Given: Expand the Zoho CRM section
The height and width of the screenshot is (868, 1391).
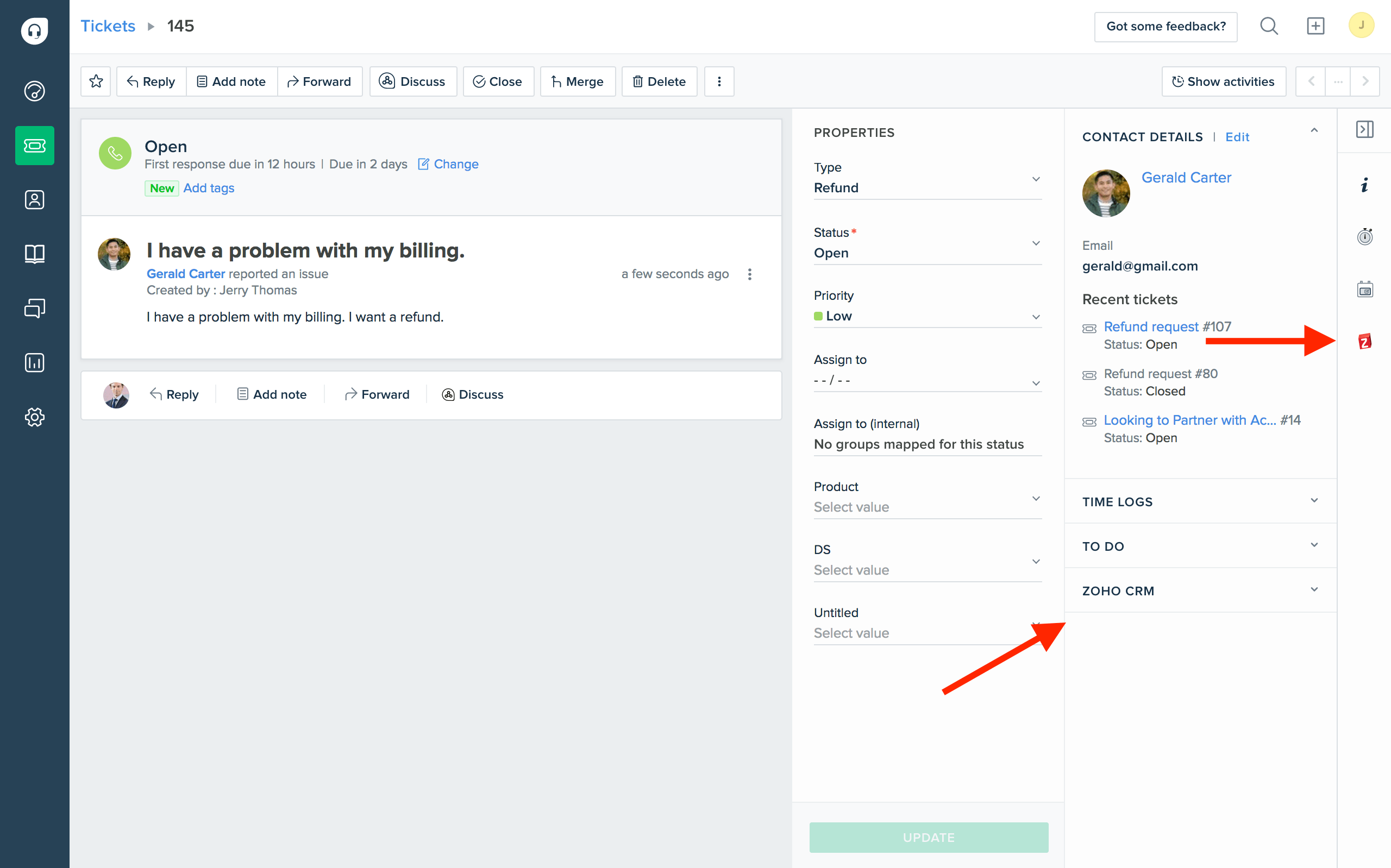Looking at the screenshot, I should tap(1313, 590).
